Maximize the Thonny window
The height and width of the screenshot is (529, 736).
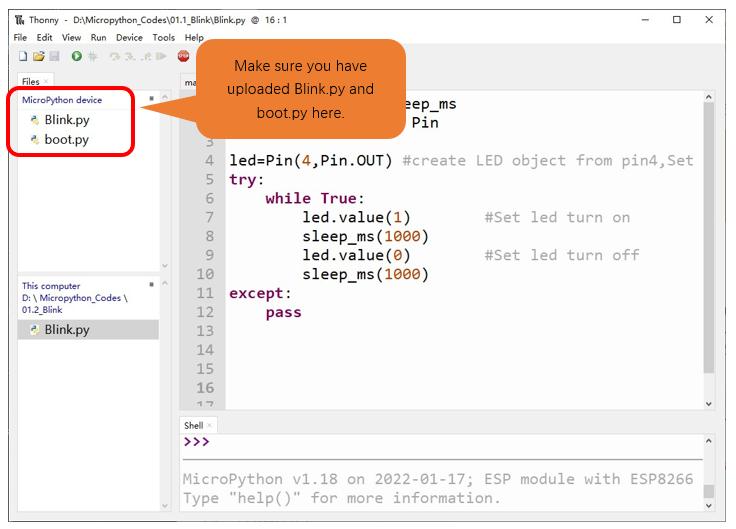pos(677,20)
